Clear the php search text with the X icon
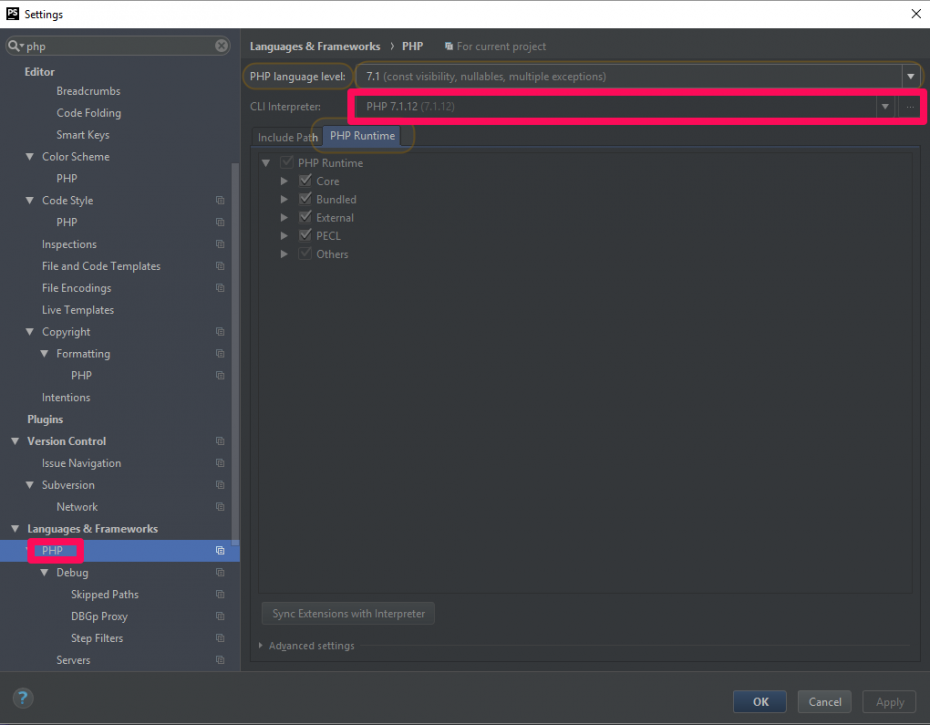 point(221,46)
